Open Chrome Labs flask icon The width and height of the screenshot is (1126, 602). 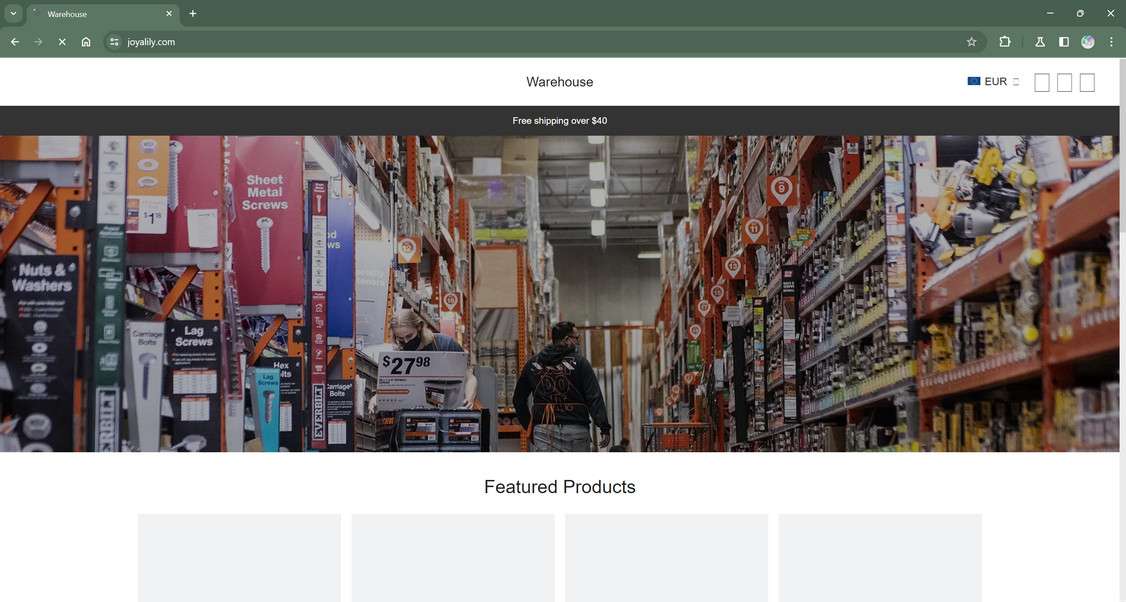(x=1039, y=42)
